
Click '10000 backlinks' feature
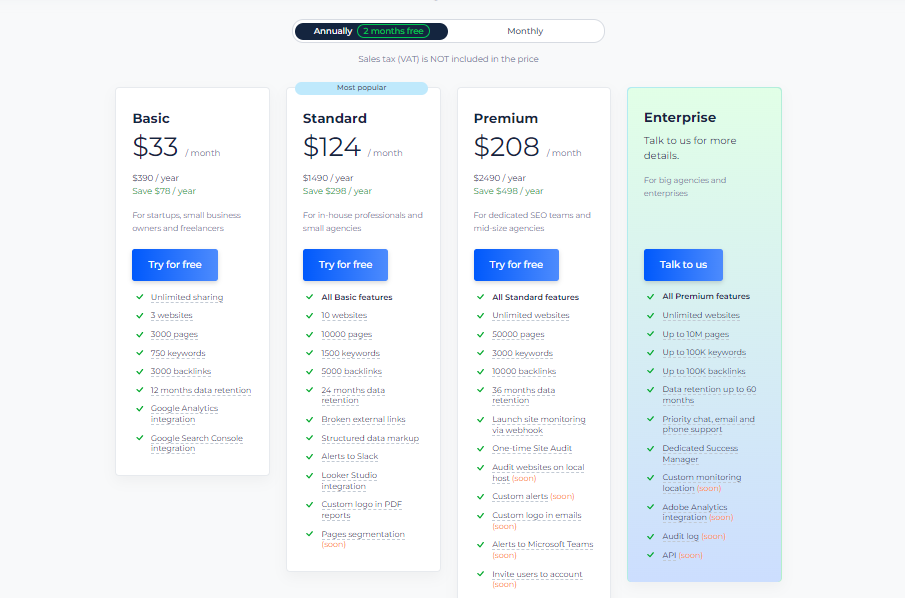[x=524, y=372]
